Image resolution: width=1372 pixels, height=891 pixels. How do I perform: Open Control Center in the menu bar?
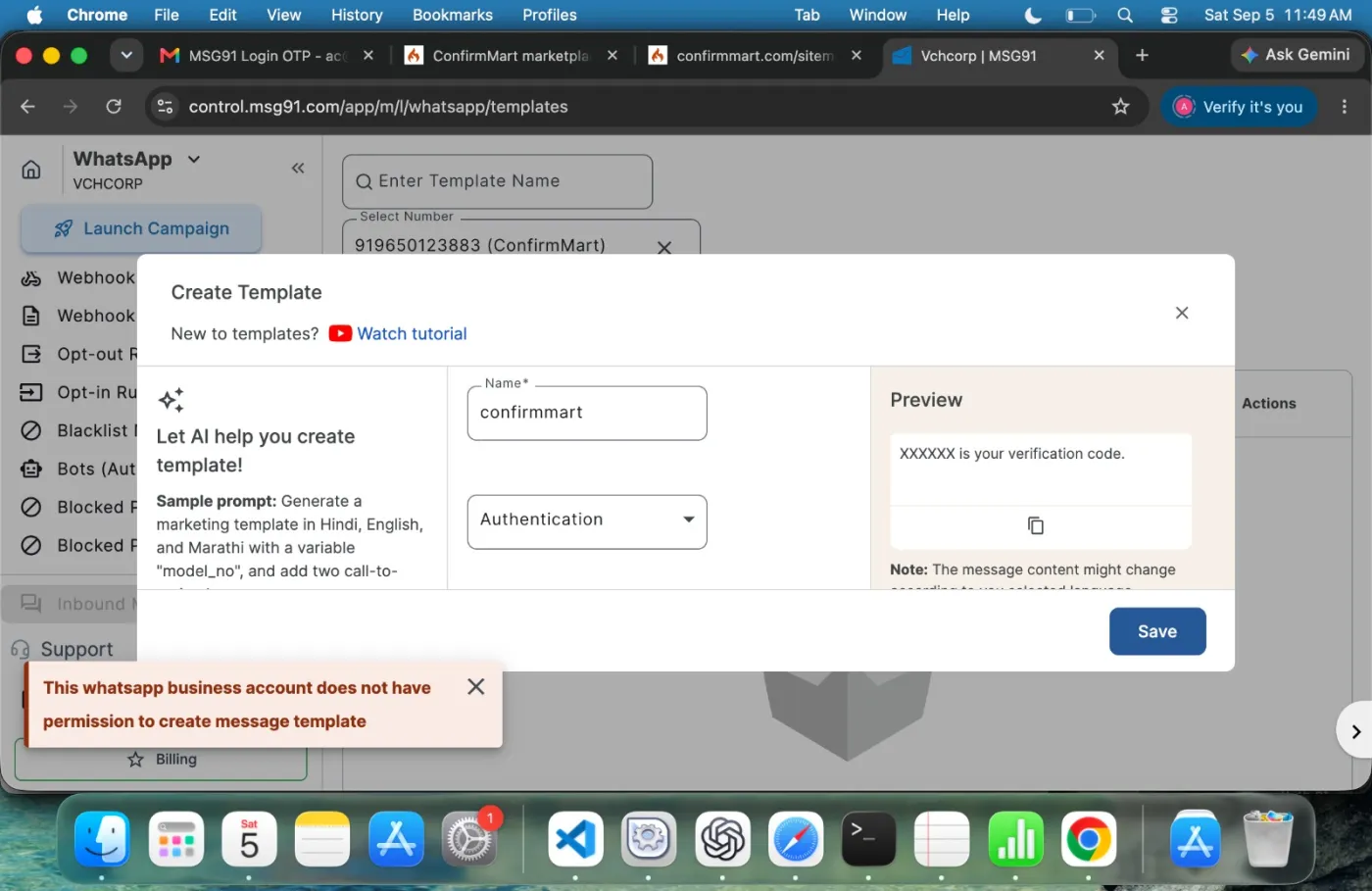(x=1169, y=15)
